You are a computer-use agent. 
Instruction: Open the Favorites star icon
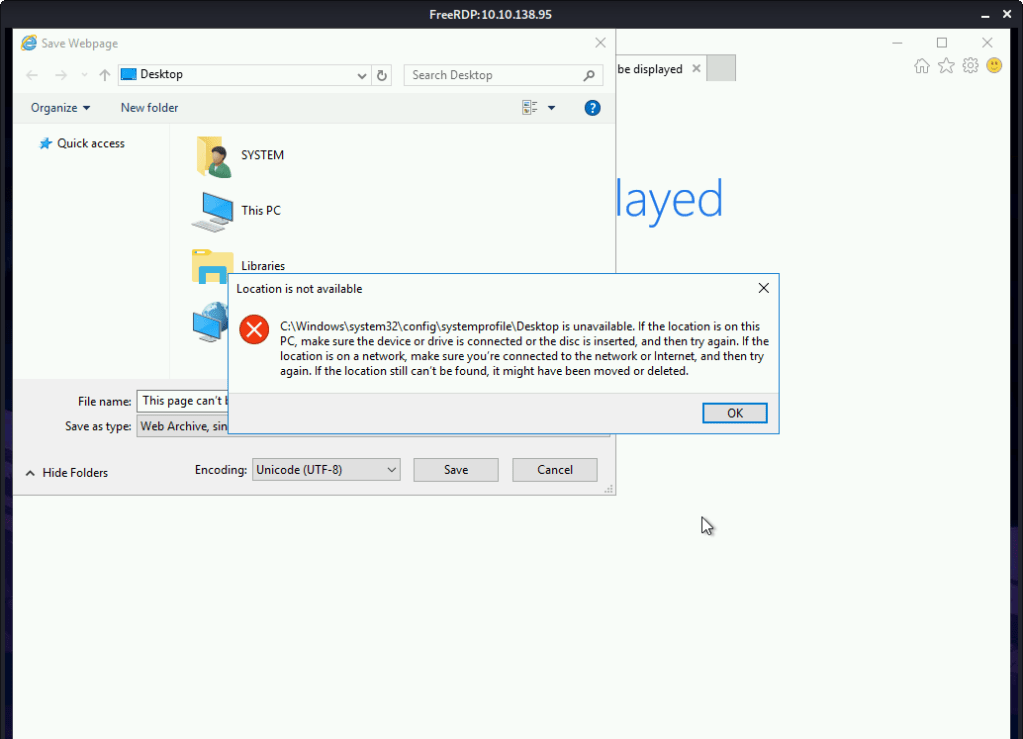[946, 66]
